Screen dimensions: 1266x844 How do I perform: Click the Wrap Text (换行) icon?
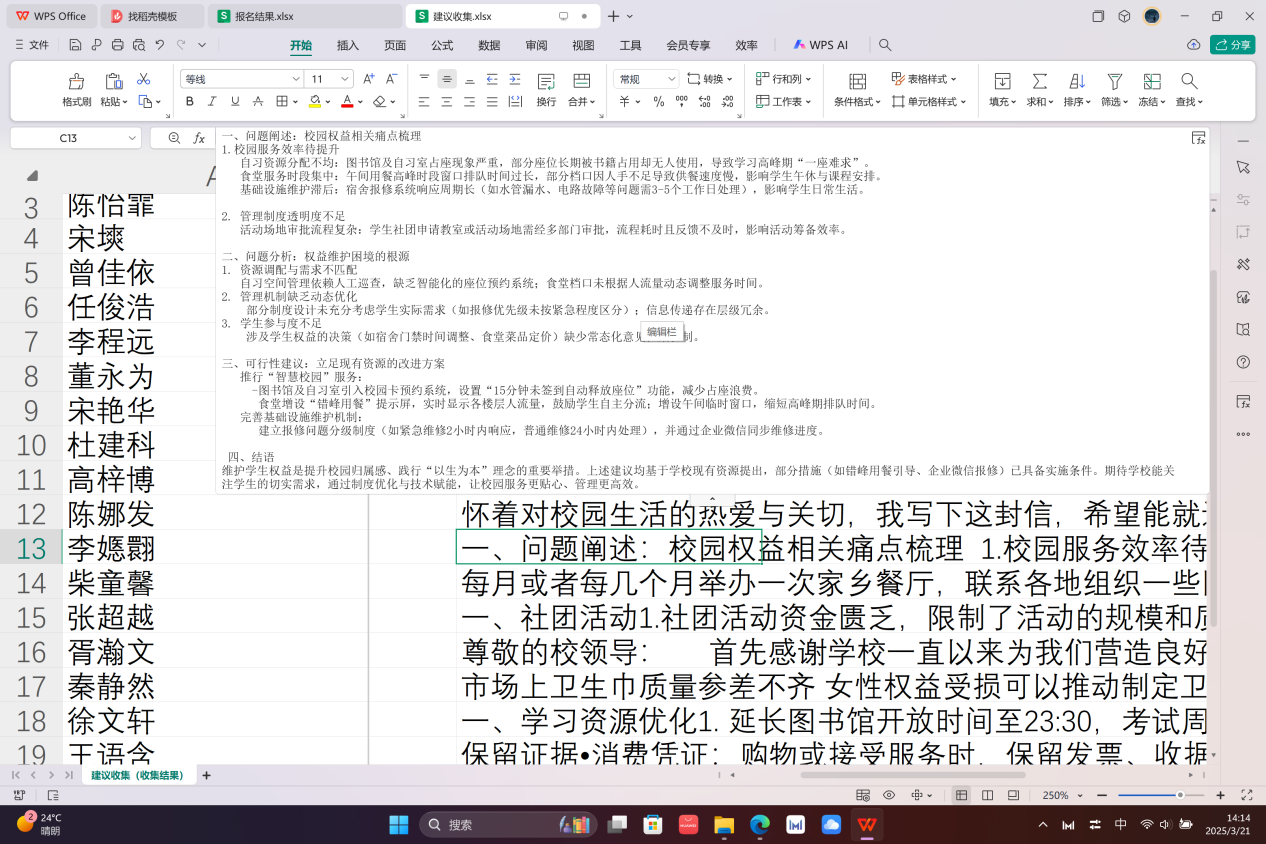(546, 82)
